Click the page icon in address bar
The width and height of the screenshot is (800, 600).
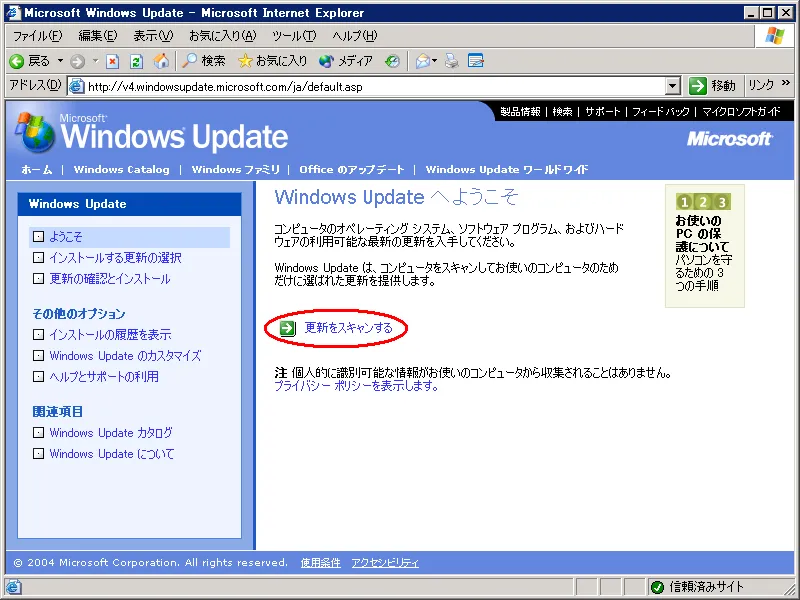[77, 86]
